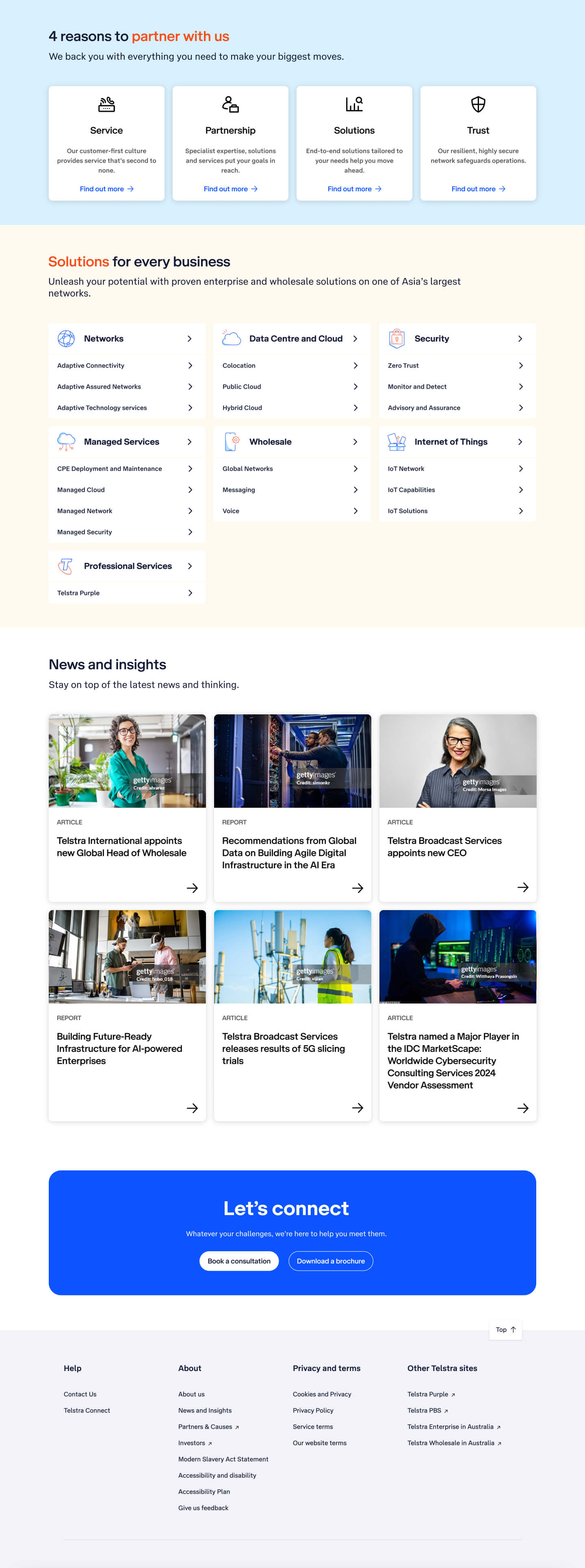Click Solutions Find out more link
The height and width of the screenshot is (1568, 585).
click(x=354, y=189)
